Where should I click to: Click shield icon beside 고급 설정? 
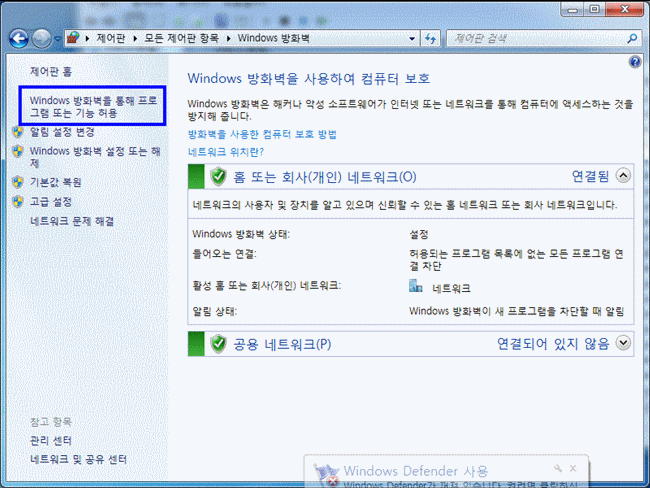pyautogui.click(x=18, y=202)
